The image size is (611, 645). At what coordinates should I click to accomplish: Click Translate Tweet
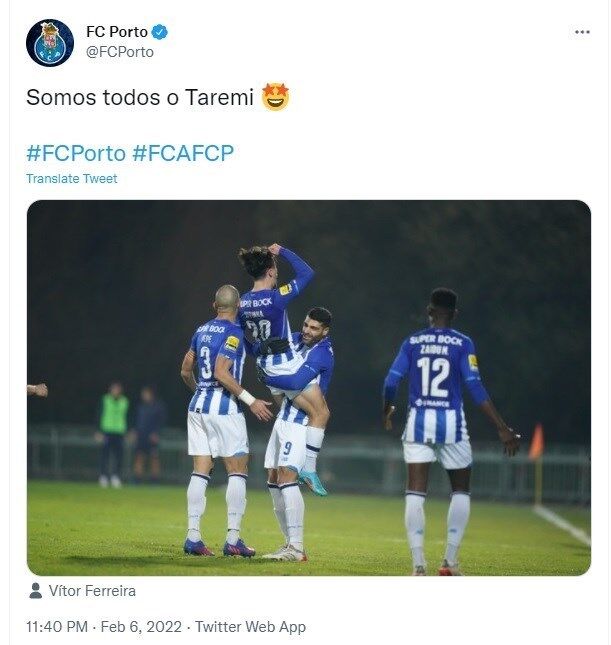coord(72,179)
